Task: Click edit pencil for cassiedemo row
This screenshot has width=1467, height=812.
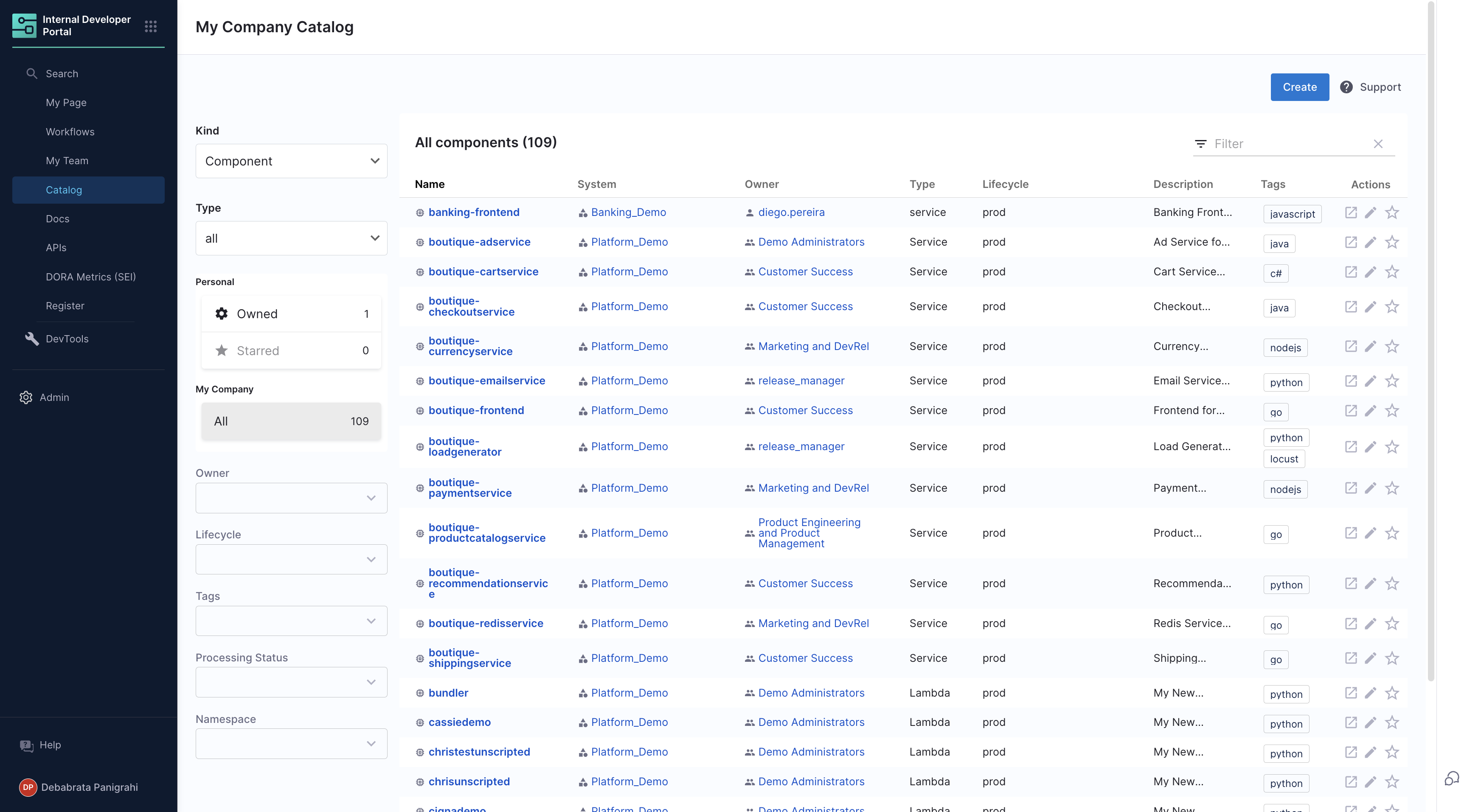Action: [x=1371, y=722]
